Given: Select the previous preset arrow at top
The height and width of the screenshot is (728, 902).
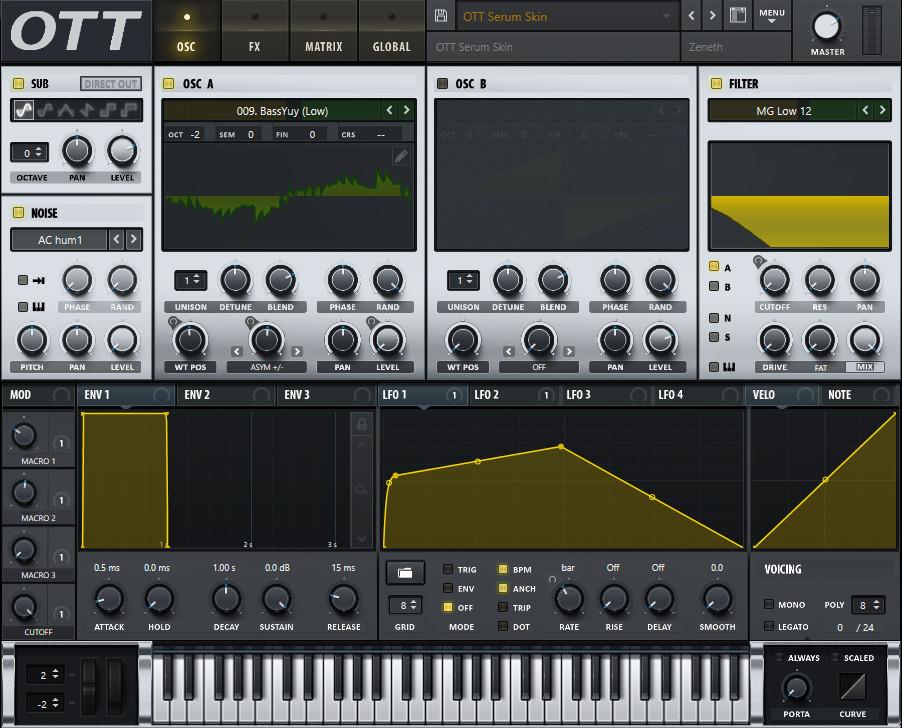Looking at the screenshot, I should (x=691, y=16).
